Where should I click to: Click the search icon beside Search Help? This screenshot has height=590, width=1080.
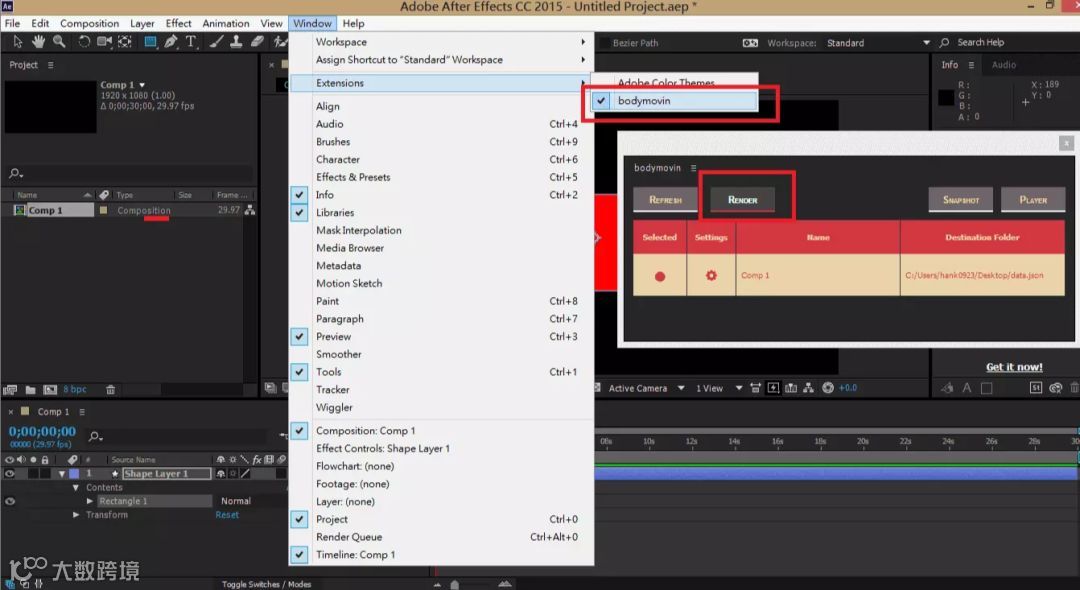pos(944,43)
